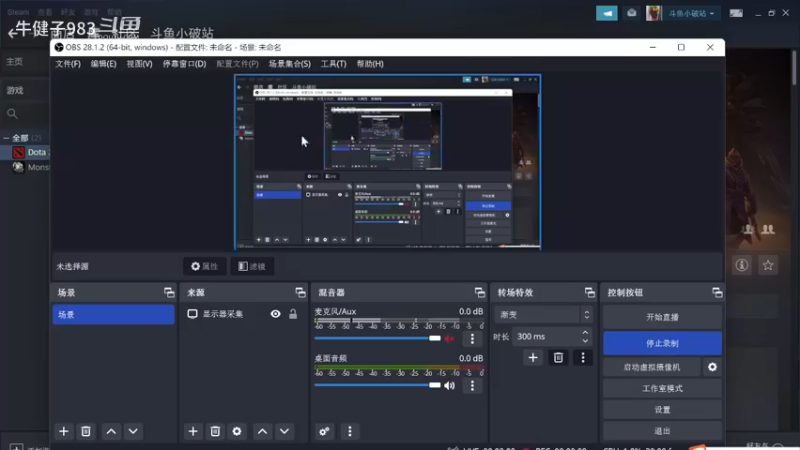
Task: Enable 工作室模式
Action: click(662, 388)
